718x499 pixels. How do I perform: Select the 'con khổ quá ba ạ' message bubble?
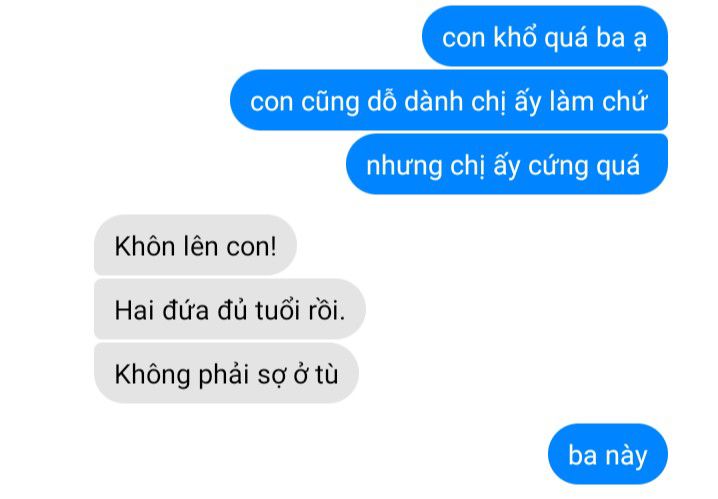545,36
